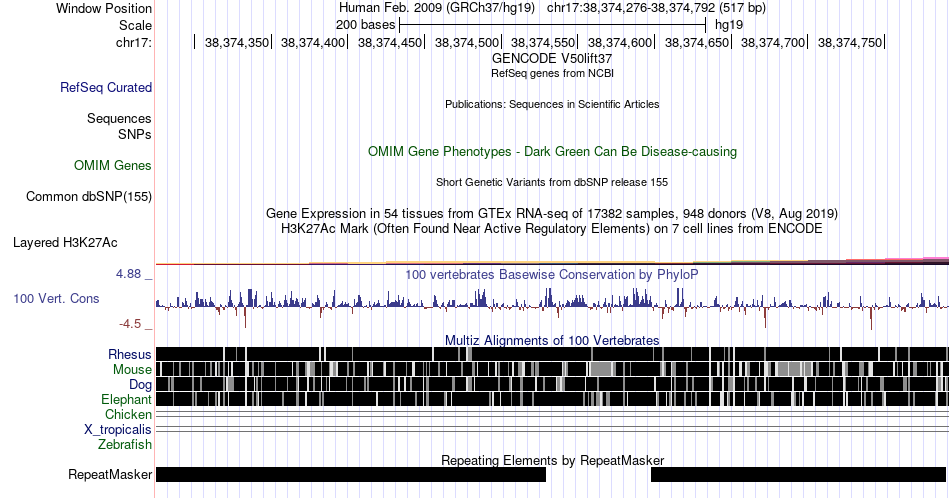Click the -4.5 PhyloP lower limit value
The width and height of the screenshot is (950, 498).
(x=130, y=324)
